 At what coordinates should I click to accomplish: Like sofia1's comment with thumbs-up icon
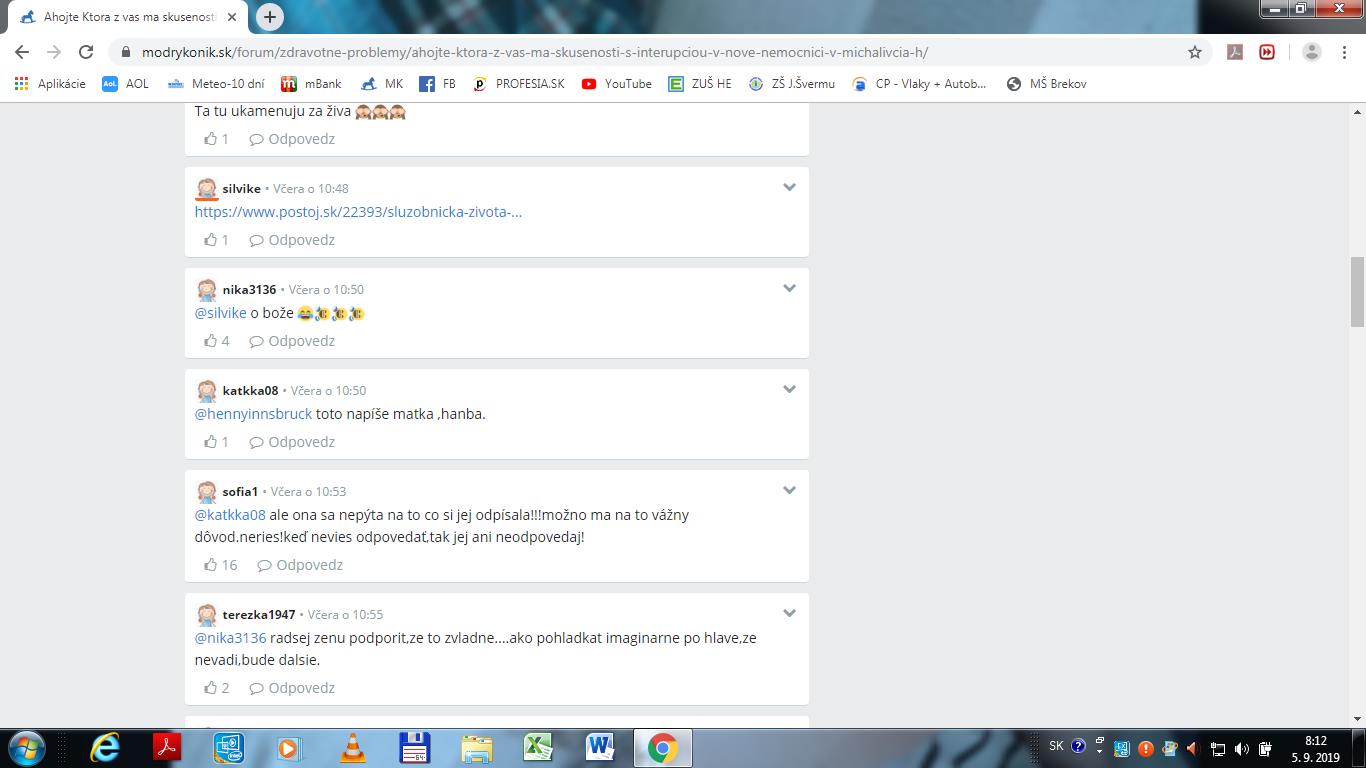pos(211,565)
